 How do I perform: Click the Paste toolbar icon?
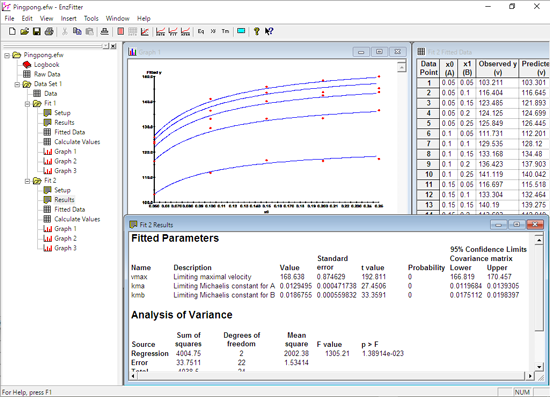tap(89, 32)
